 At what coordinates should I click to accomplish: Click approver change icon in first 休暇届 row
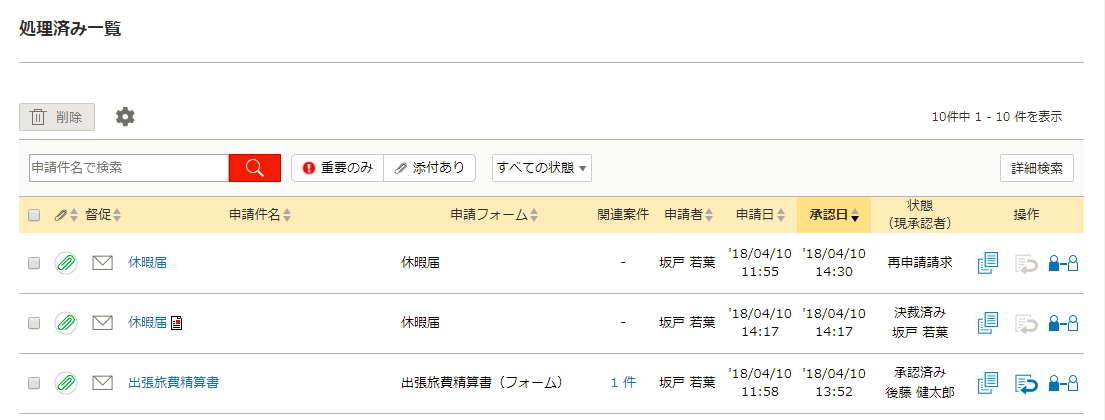point(1064,263)
